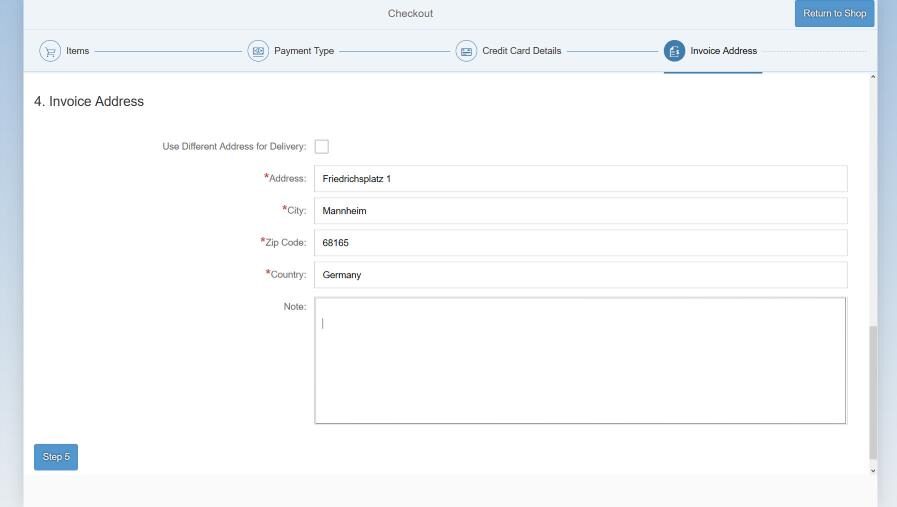Click the 4. Invoice Address heading

[89, 102]
